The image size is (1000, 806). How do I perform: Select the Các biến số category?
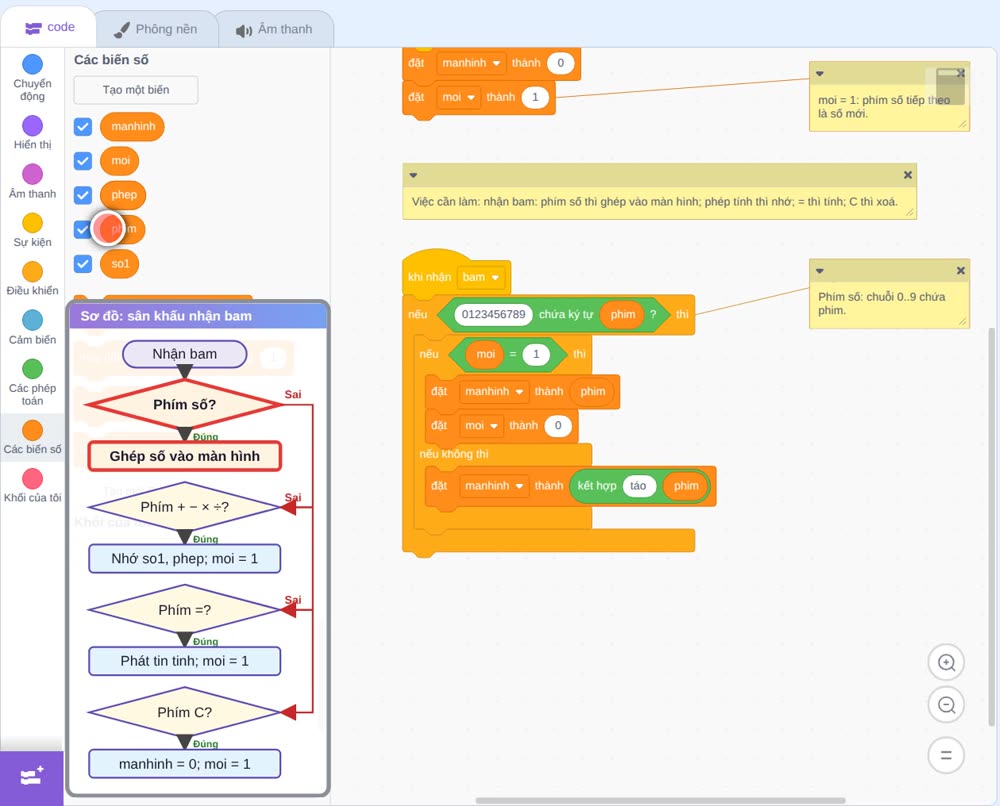(32, 437)
